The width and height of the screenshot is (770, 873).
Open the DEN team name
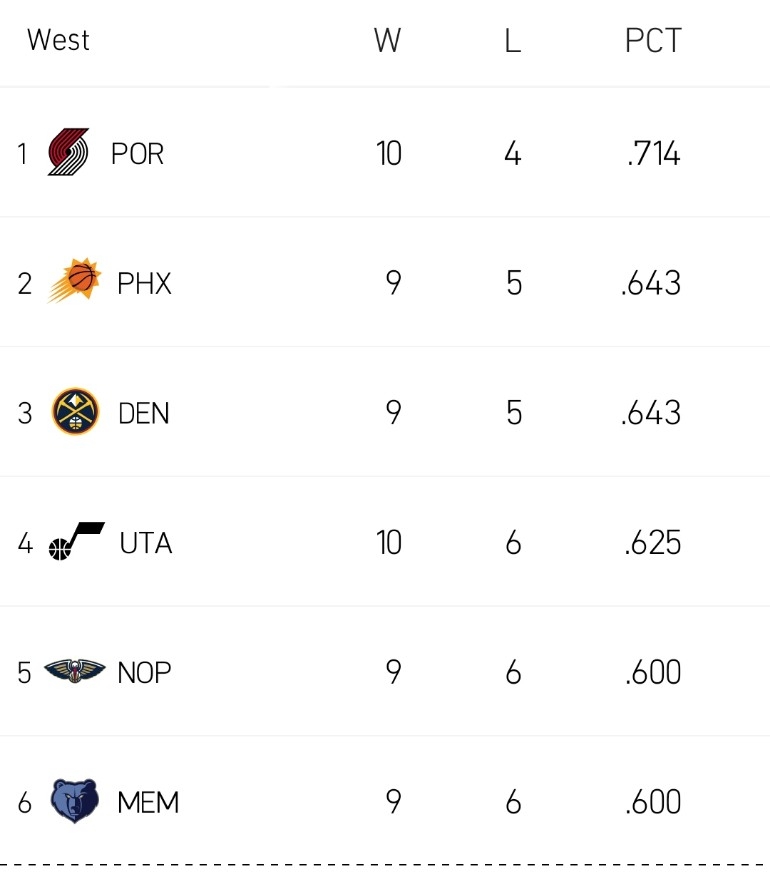click(144, 413)
